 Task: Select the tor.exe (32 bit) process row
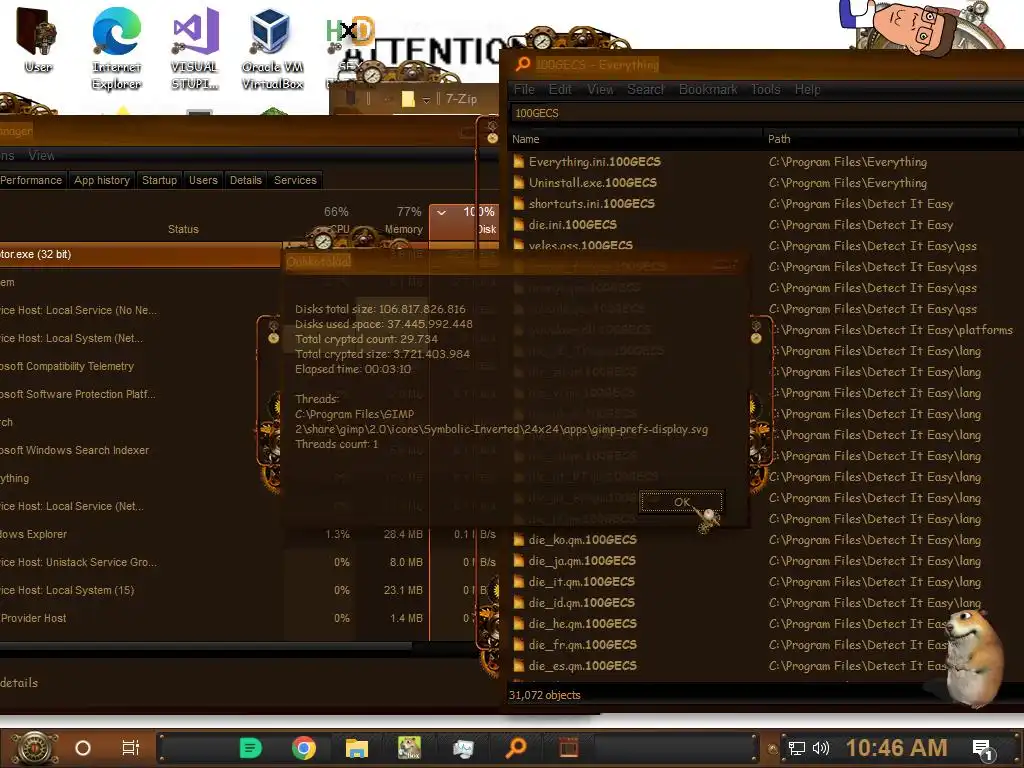coord(141,254)
